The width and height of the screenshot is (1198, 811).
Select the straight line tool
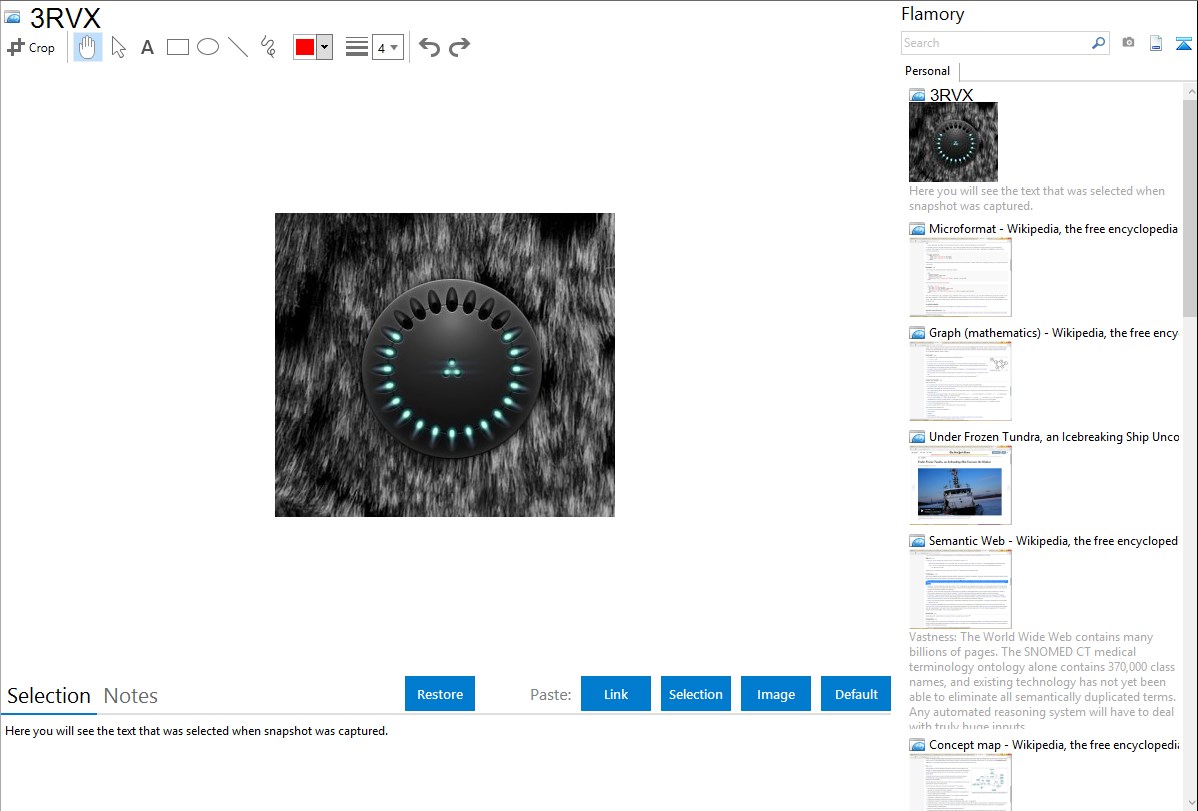pos(238,47)
